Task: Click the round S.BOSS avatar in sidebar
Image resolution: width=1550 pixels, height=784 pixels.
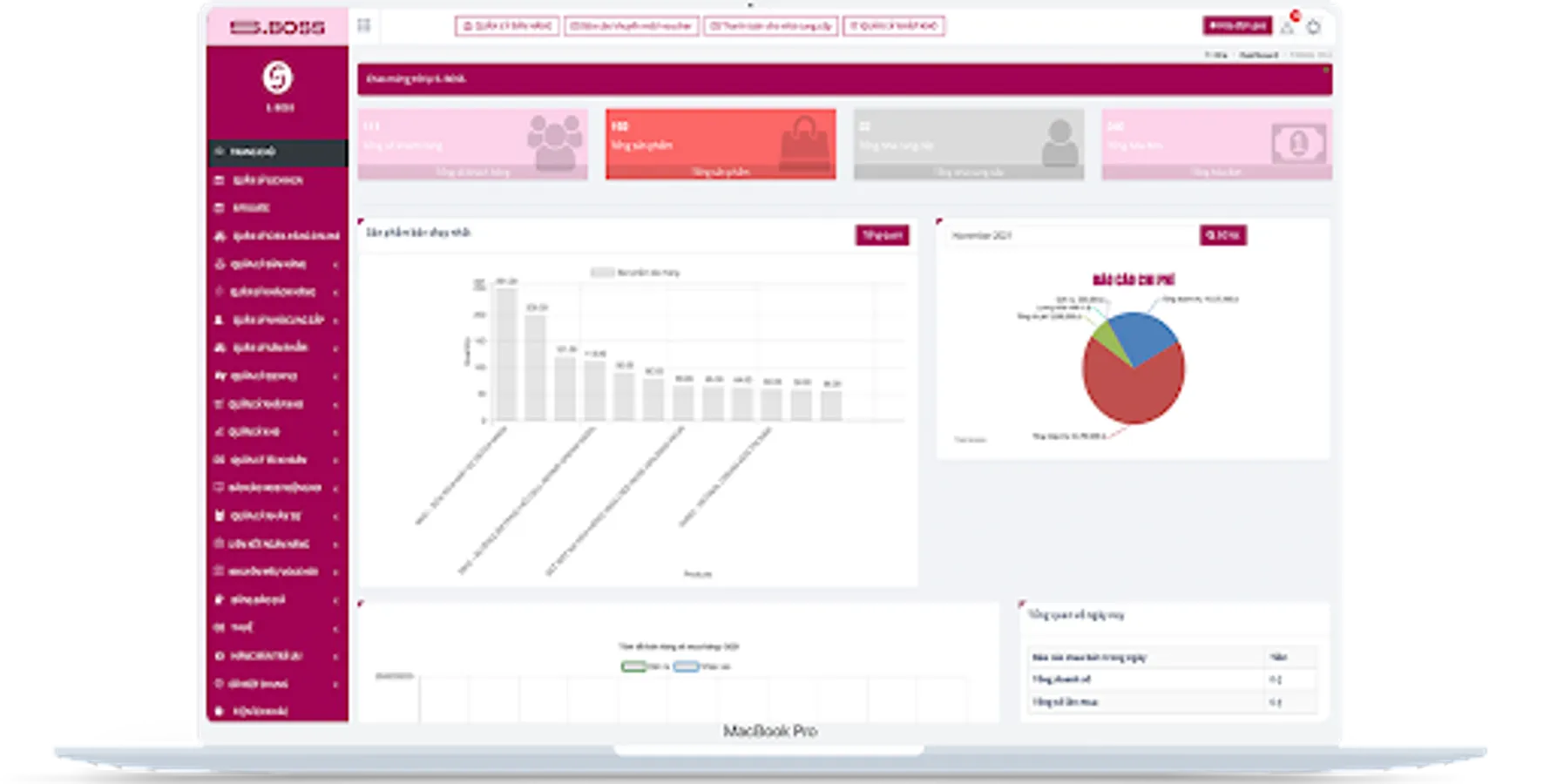Action: point(278,78)
